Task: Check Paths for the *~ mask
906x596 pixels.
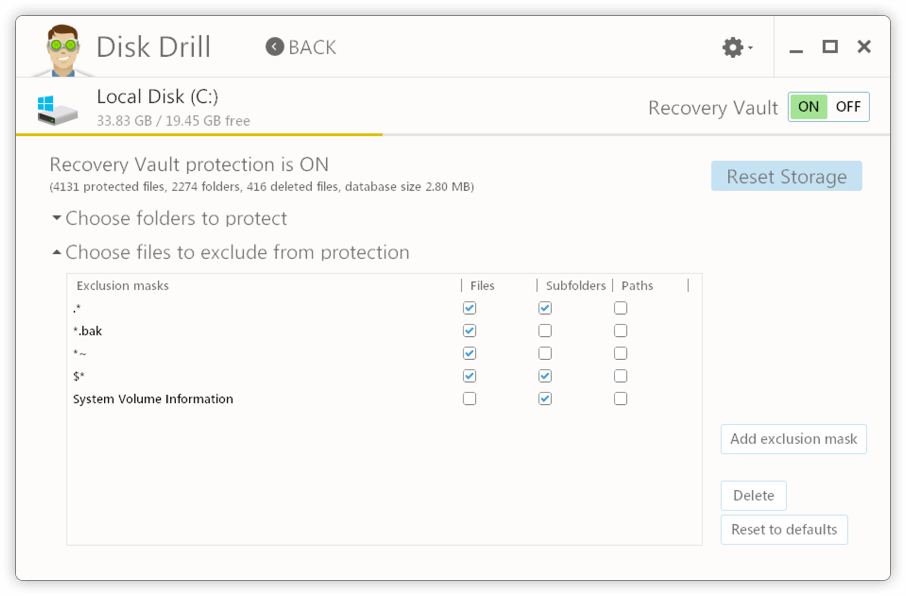Action: pyautogui.click(x=620, y=353)
